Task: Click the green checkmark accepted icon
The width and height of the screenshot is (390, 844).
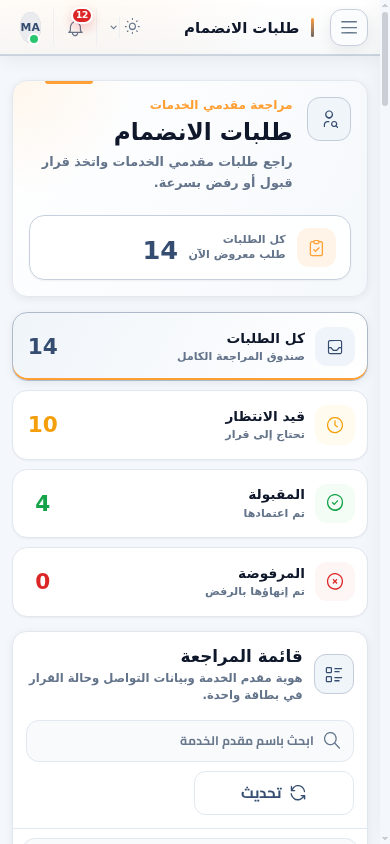Action: (335, 503)
